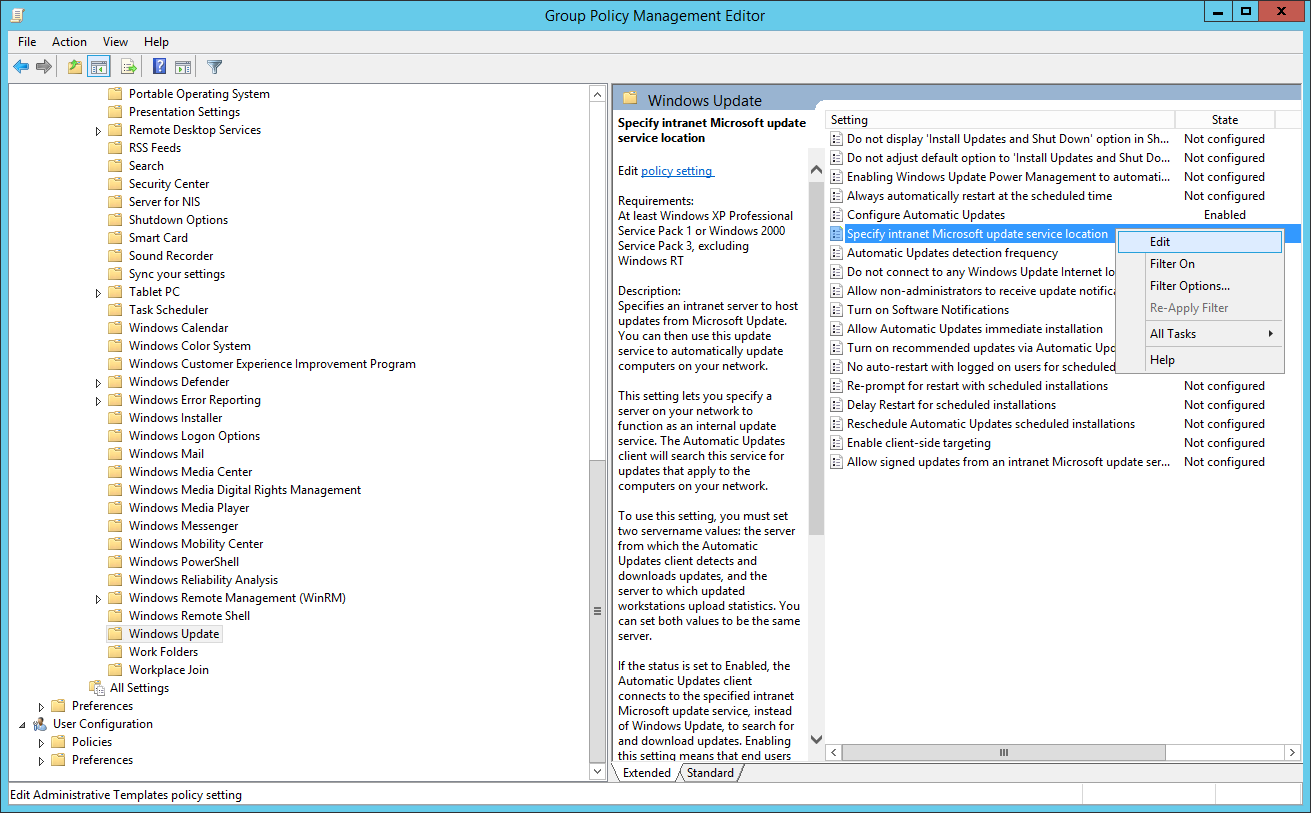Click folder icon beside Work Folders
The width and height of the screenshot is (1311, 813).
[x=114, y=652]
